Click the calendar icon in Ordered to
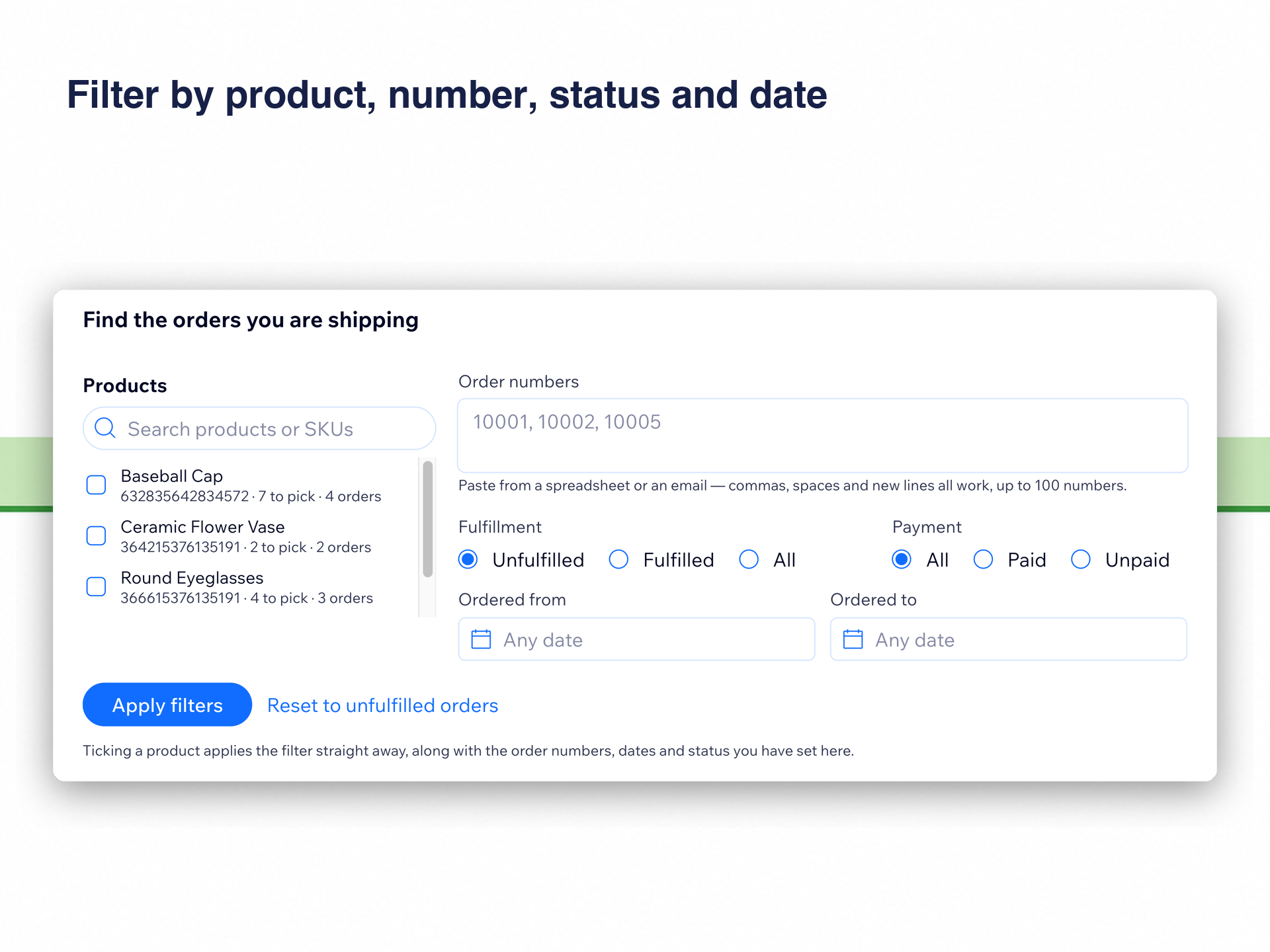Image resolution: width=1270 pixels, height=952 pixels. coord(853,639)
